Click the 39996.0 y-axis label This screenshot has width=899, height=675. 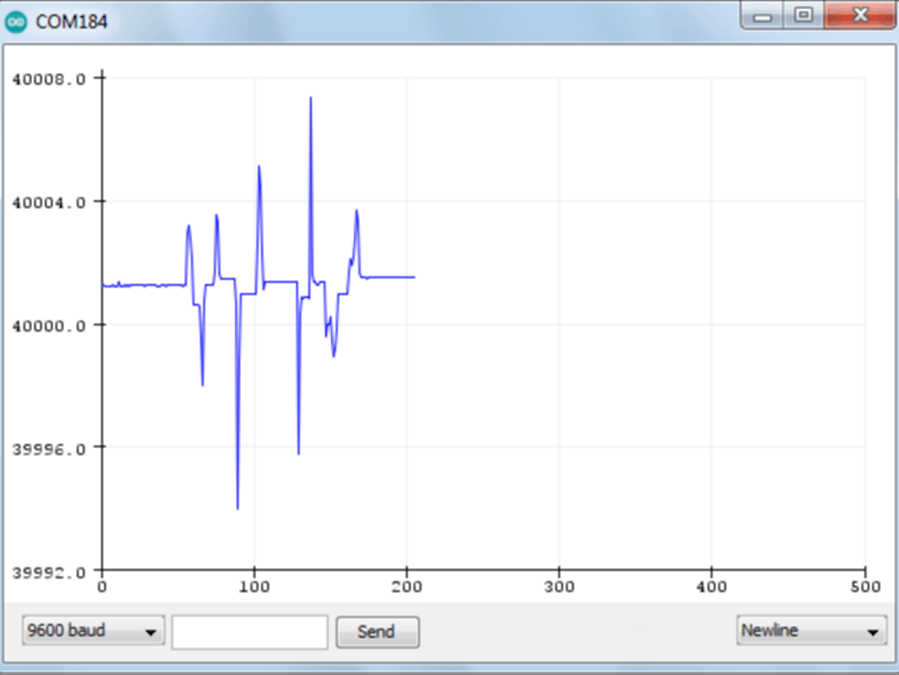point(49,448)
